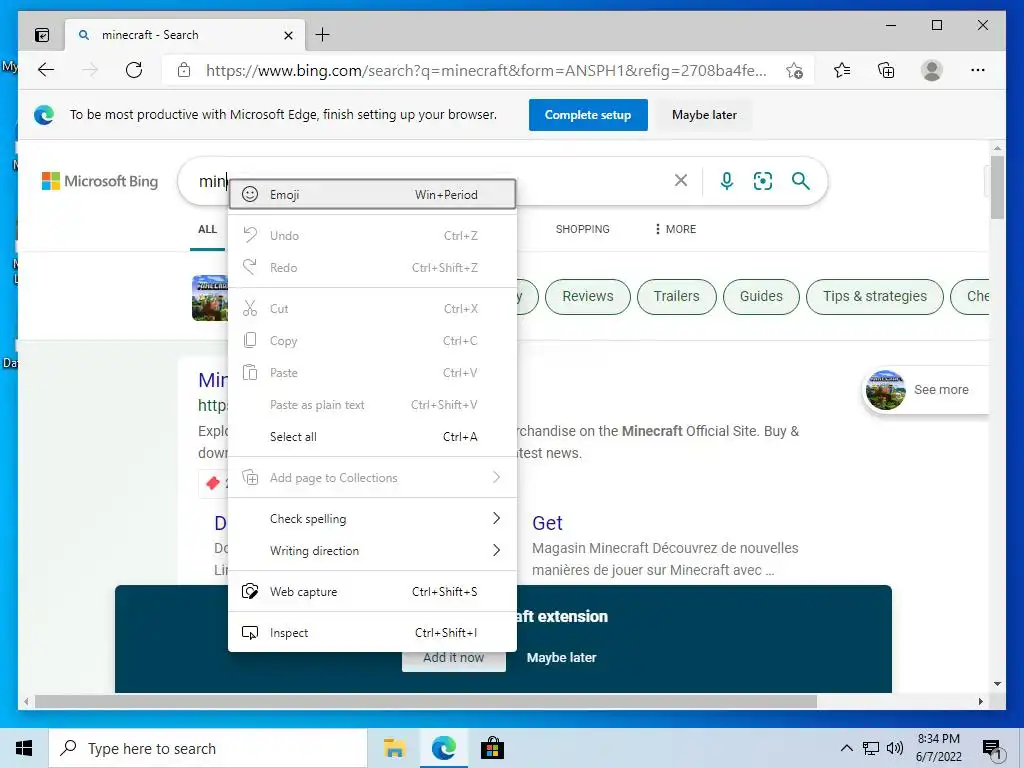Screen dimensions: 1024x768
Task: Open the Get result link
Action: [547, 523]
